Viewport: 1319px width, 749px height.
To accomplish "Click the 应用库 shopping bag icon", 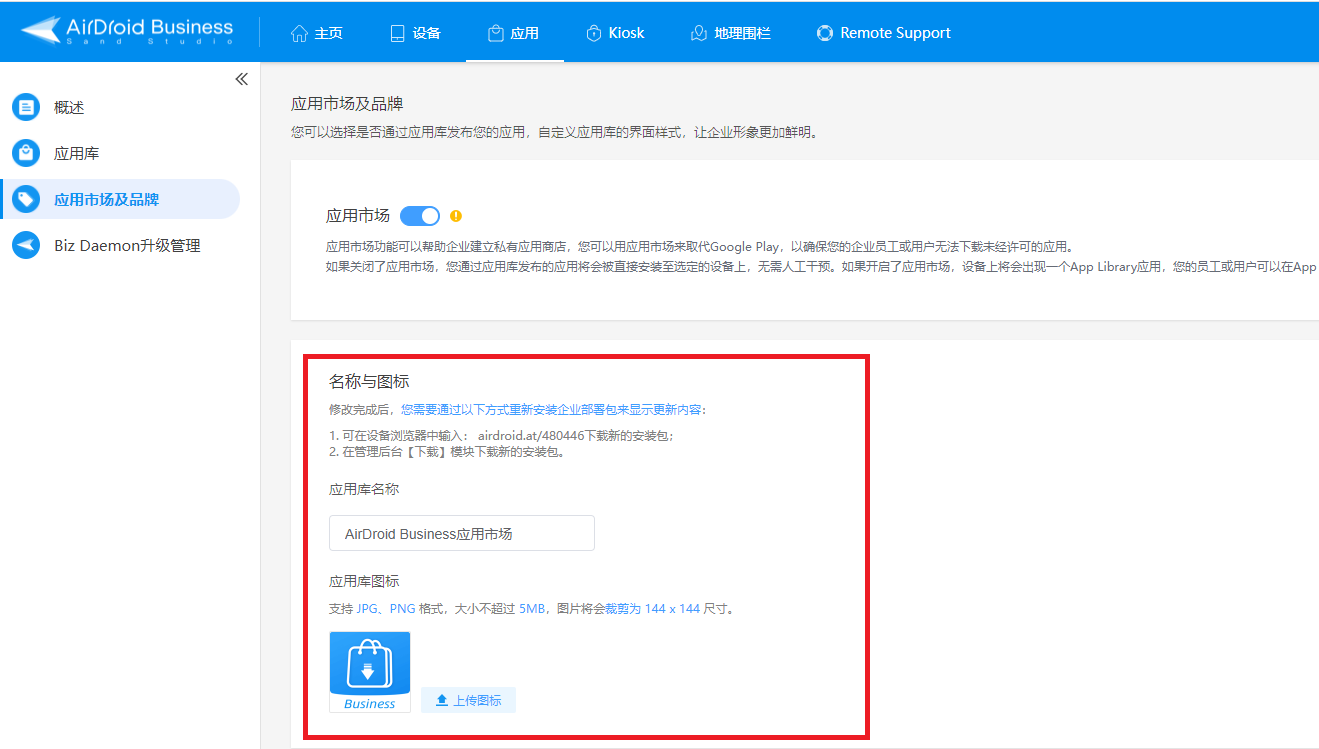I will [x=26, y=153].
